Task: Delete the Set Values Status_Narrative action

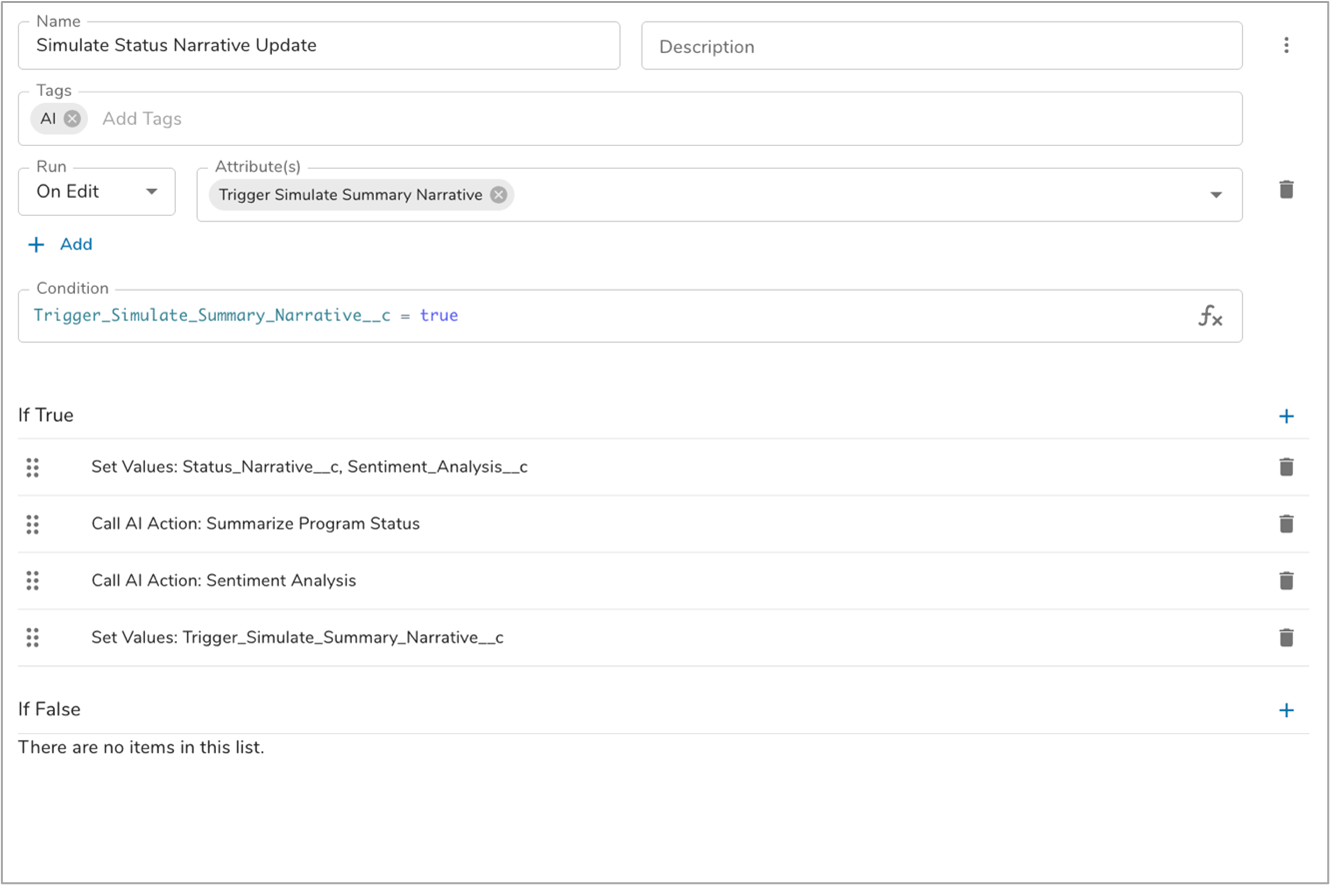Action: (x=1286, y=467)
